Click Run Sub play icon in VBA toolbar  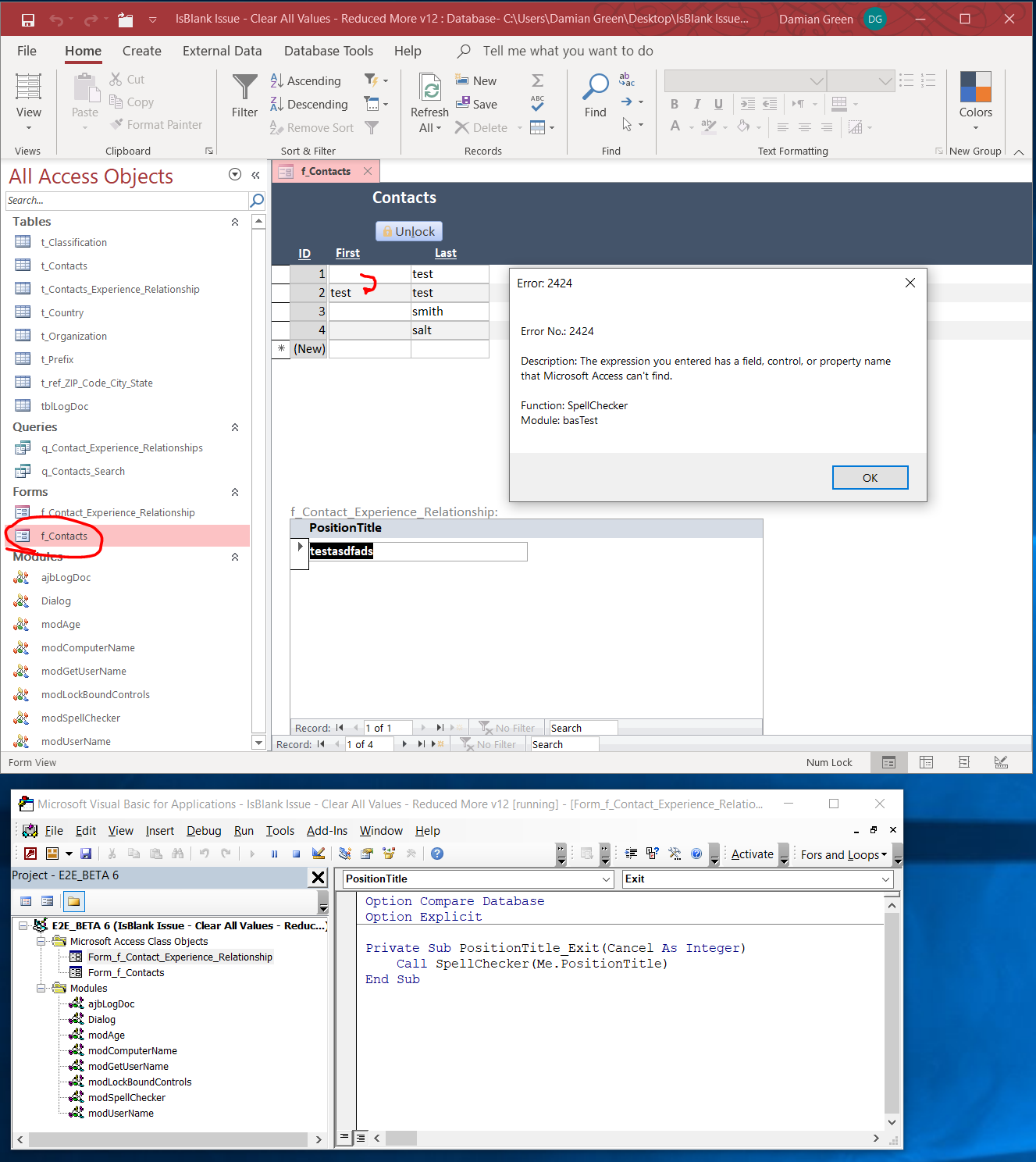[252, 854]
